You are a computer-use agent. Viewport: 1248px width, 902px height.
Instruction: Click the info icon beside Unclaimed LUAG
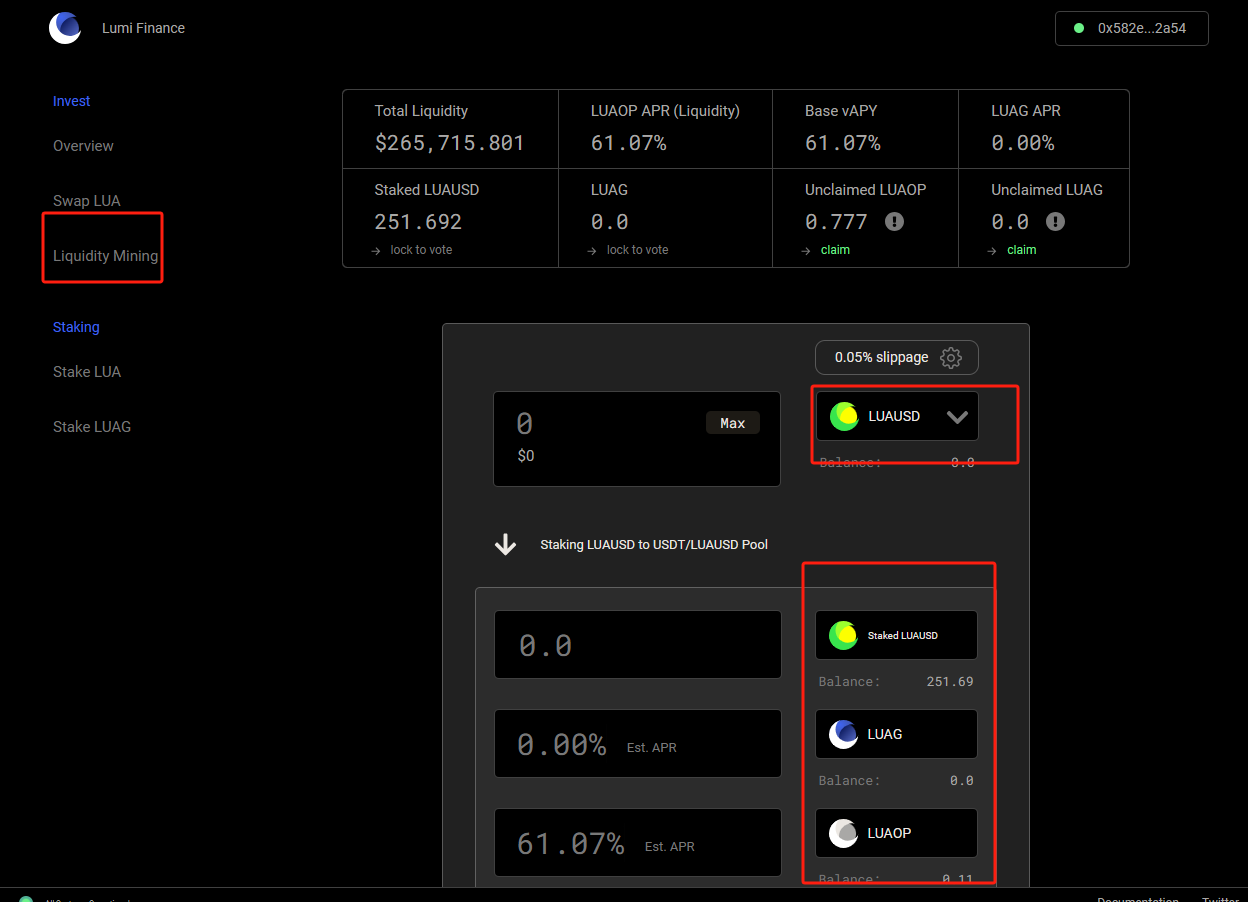click(x=1055, y=221)
